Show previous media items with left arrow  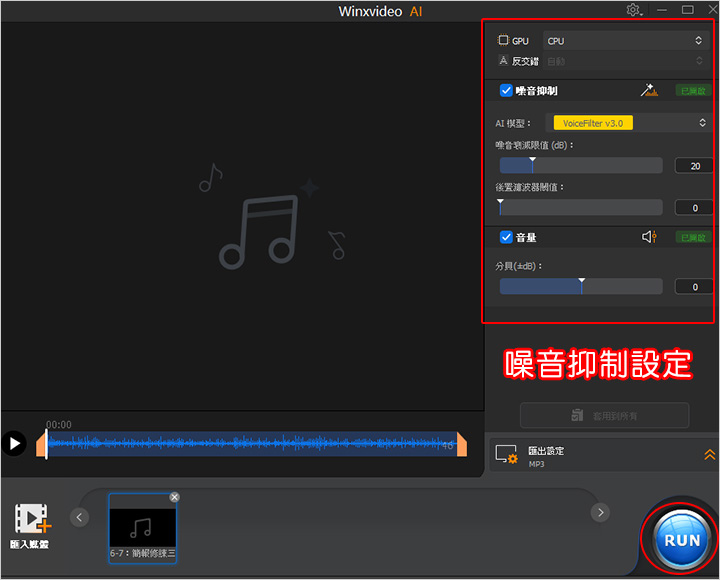coord(79,517)
